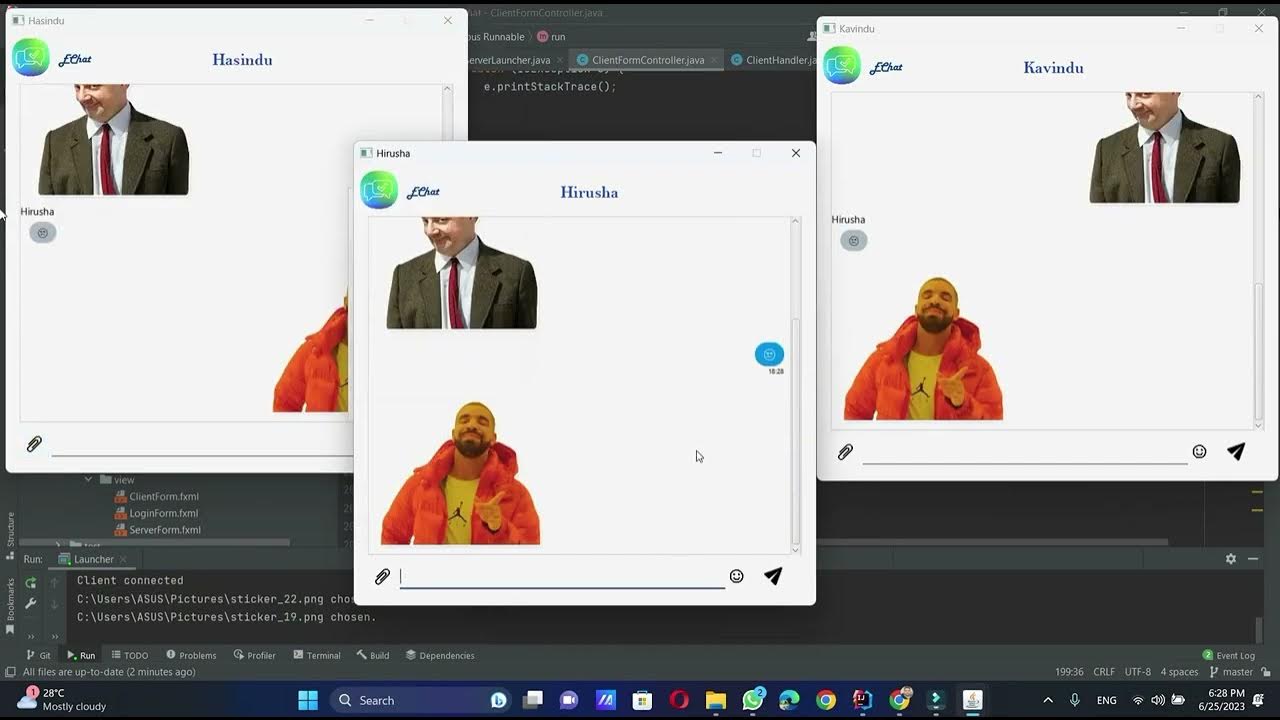Click the attachment paperclip in the Hirusha window
Viewport: 1280px width, 720px height.
coord(382,577)
